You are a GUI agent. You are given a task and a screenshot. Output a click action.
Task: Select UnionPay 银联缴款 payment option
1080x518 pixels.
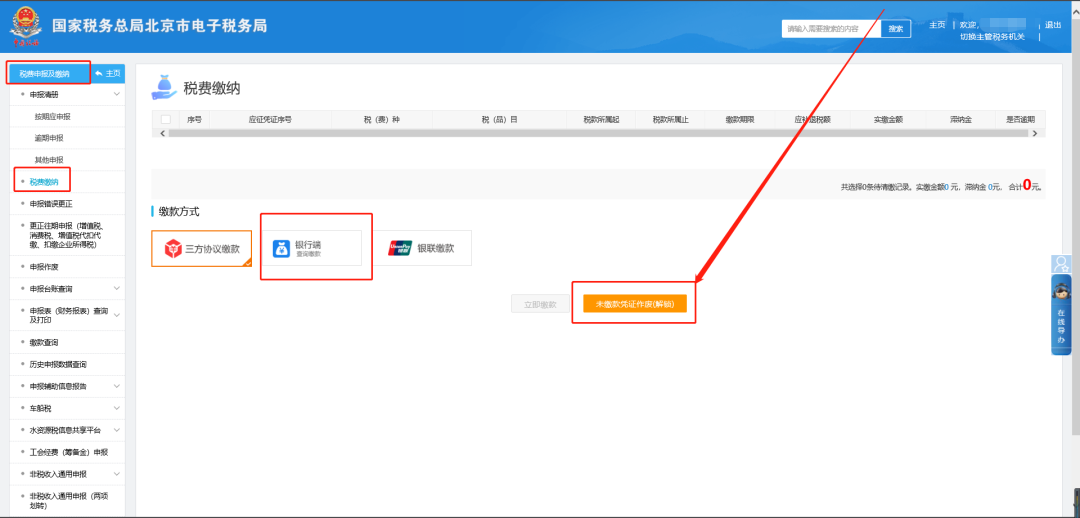point(423,248)
